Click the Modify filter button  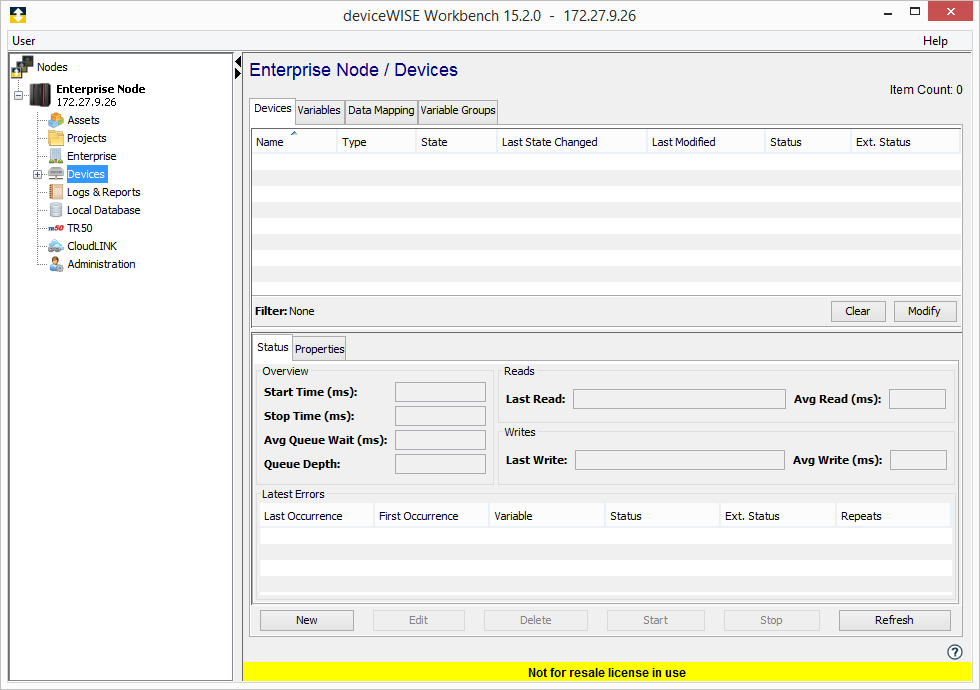[x=924, y=311]
